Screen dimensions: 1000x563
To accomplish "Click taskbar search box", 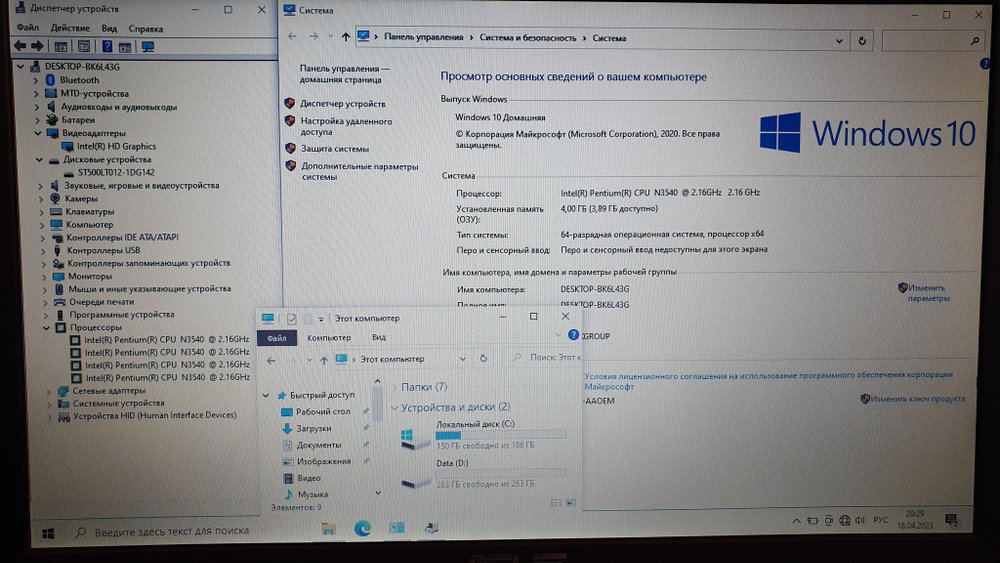I will [171, 531].
